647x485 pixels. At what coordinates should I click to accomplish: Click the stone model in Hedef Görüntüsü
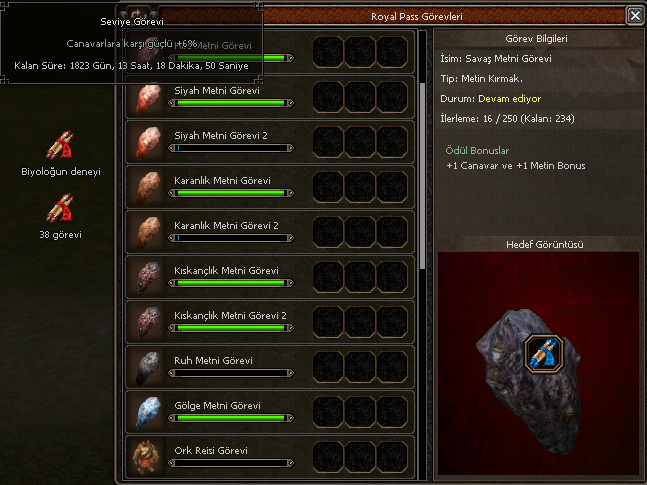pyautogui.click(x=530, y=382)
